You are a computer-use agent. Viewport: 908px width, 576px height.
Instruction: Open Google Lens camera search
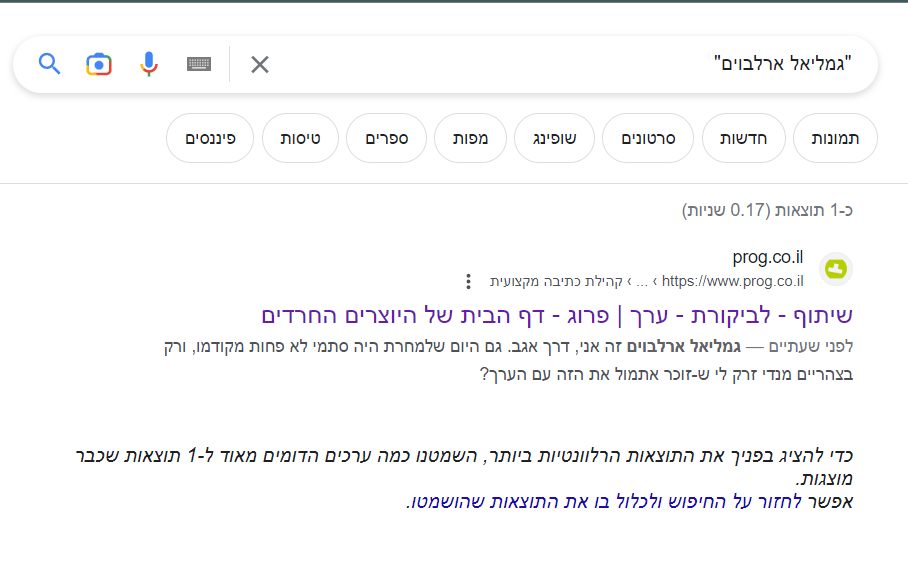(x=99, y=63)
